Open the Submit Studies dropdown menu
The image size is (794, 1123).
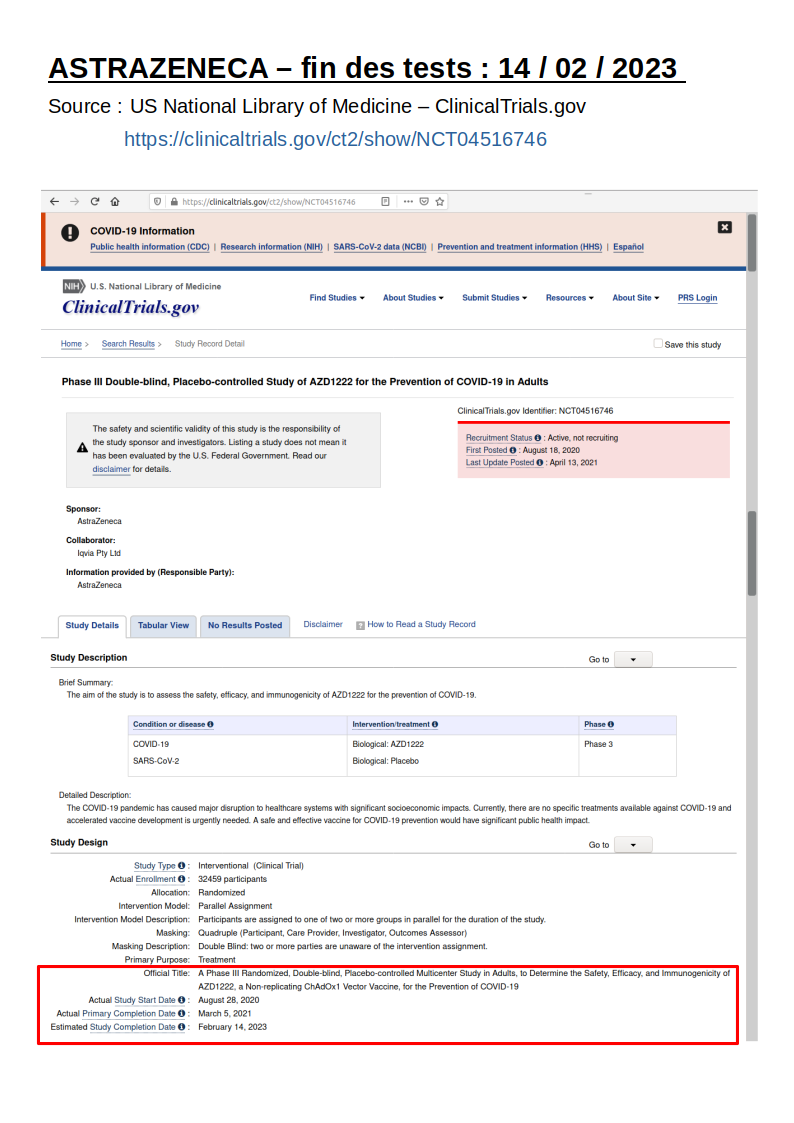pyautogui.click(x=494, y=298)
